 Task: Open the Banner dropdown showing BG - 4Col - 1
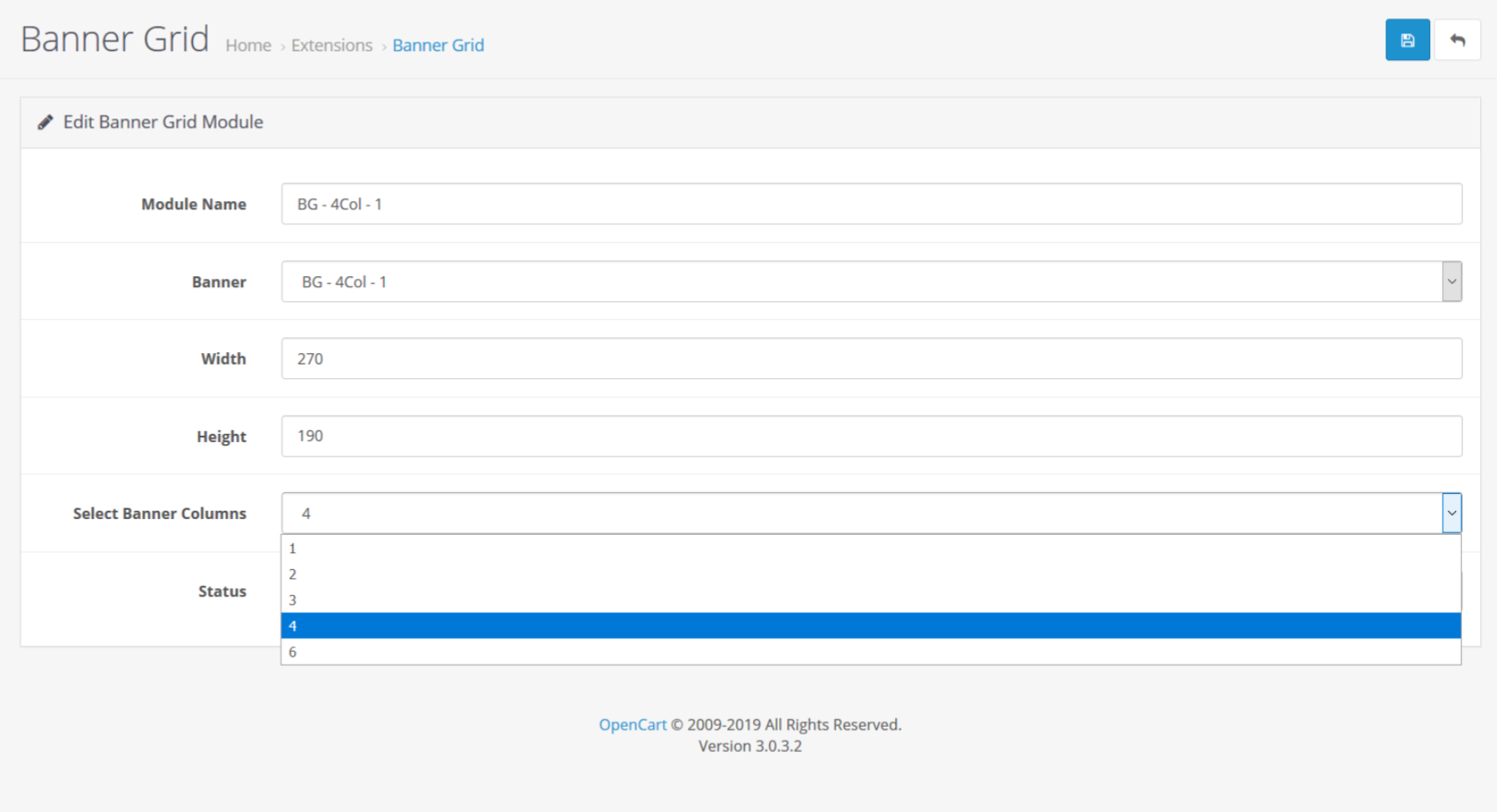click(x=872, y=281)
